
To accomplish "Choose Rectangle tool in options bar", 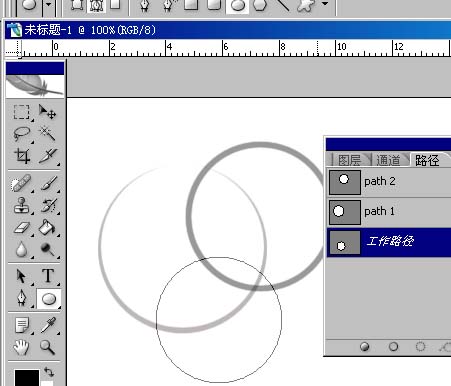I will 191,5.
